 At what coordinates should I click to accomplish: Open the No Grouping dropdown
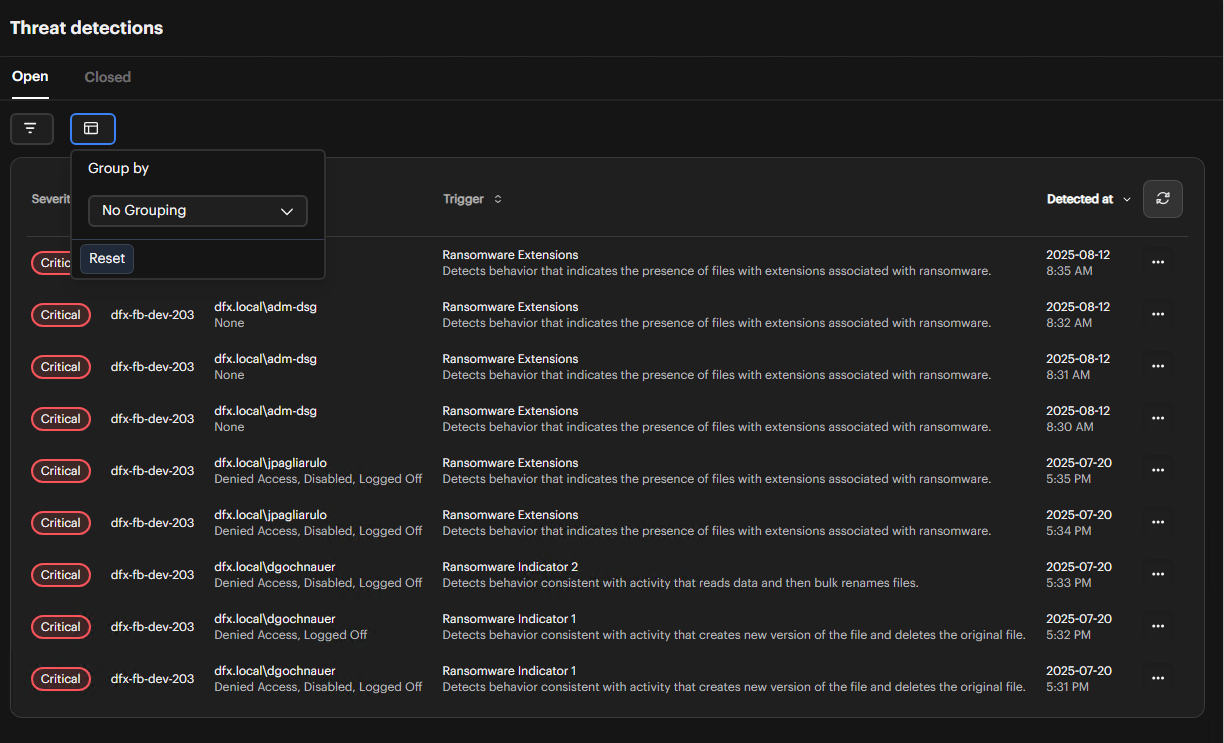click(198, 211)
